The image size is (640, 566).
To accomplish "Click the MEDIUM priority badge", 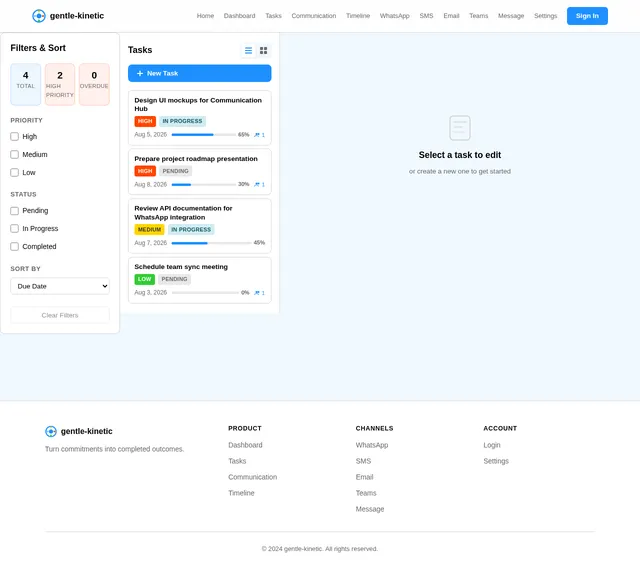I will (x=149, y=230).
